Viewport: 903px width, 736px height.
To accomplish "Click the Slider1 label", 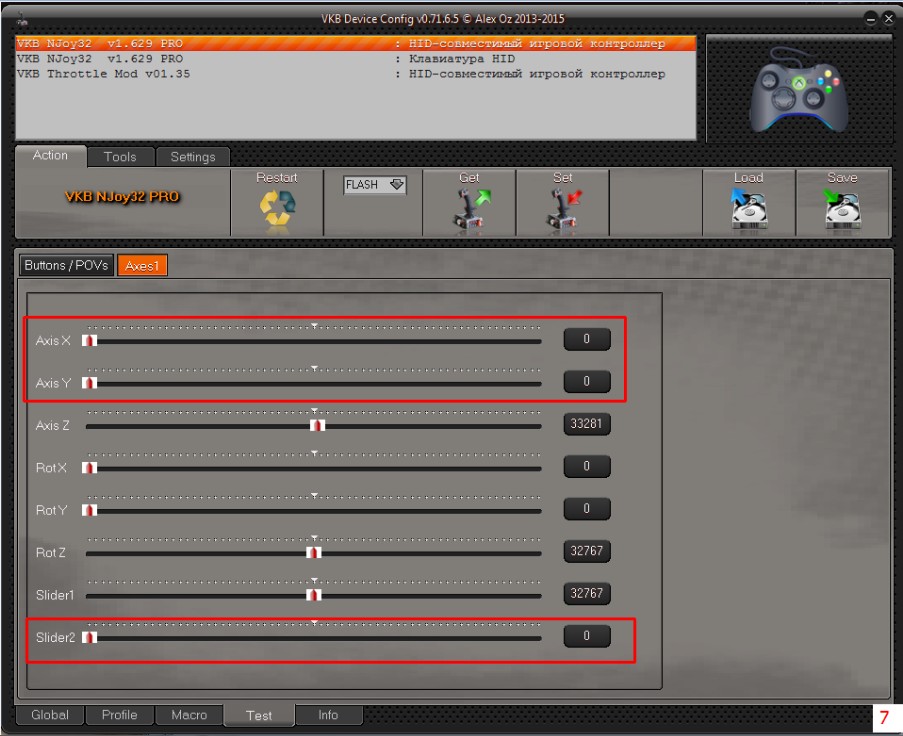I will (55, 595).
